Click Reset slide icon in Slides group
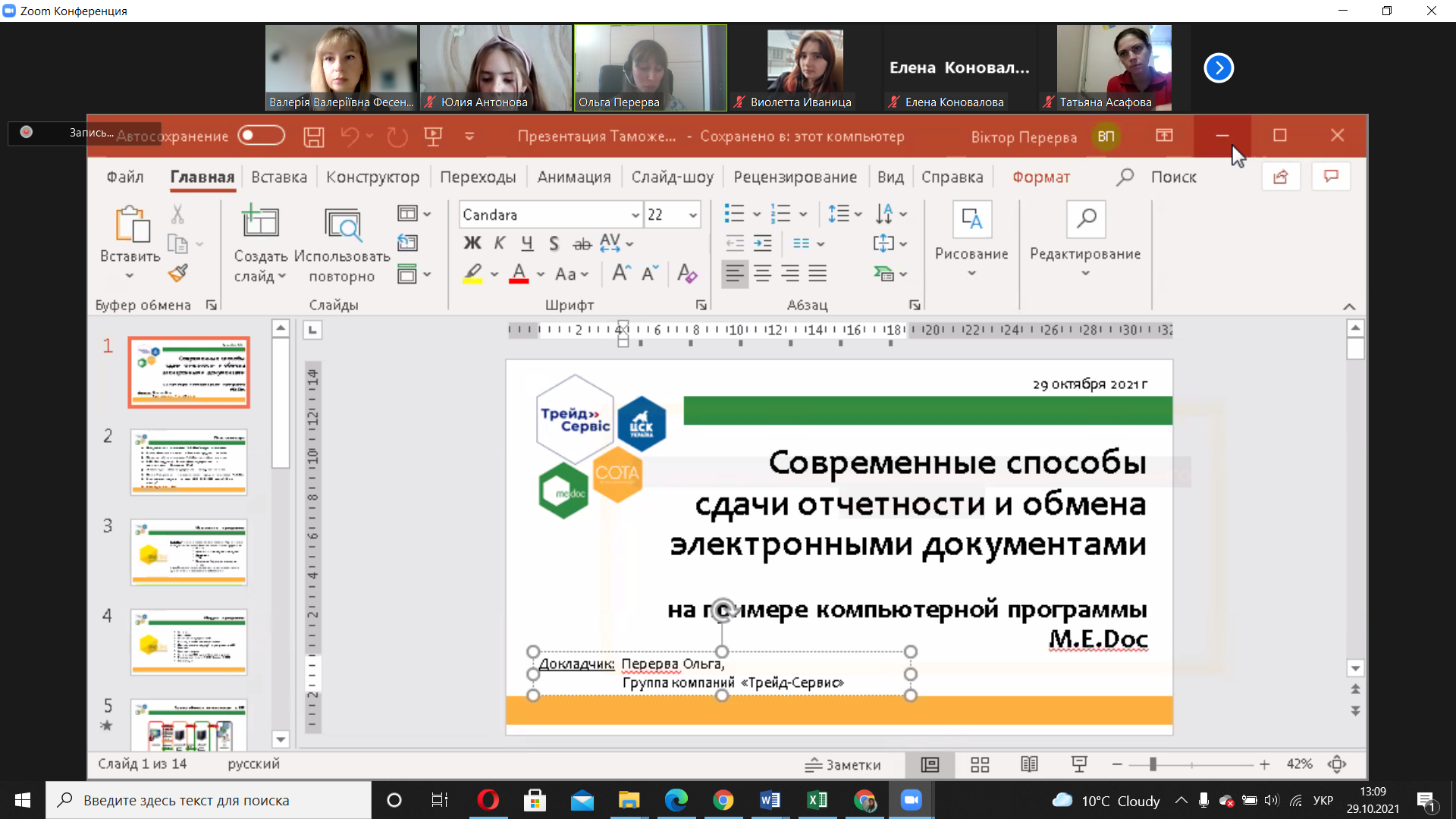 point(407,243)
